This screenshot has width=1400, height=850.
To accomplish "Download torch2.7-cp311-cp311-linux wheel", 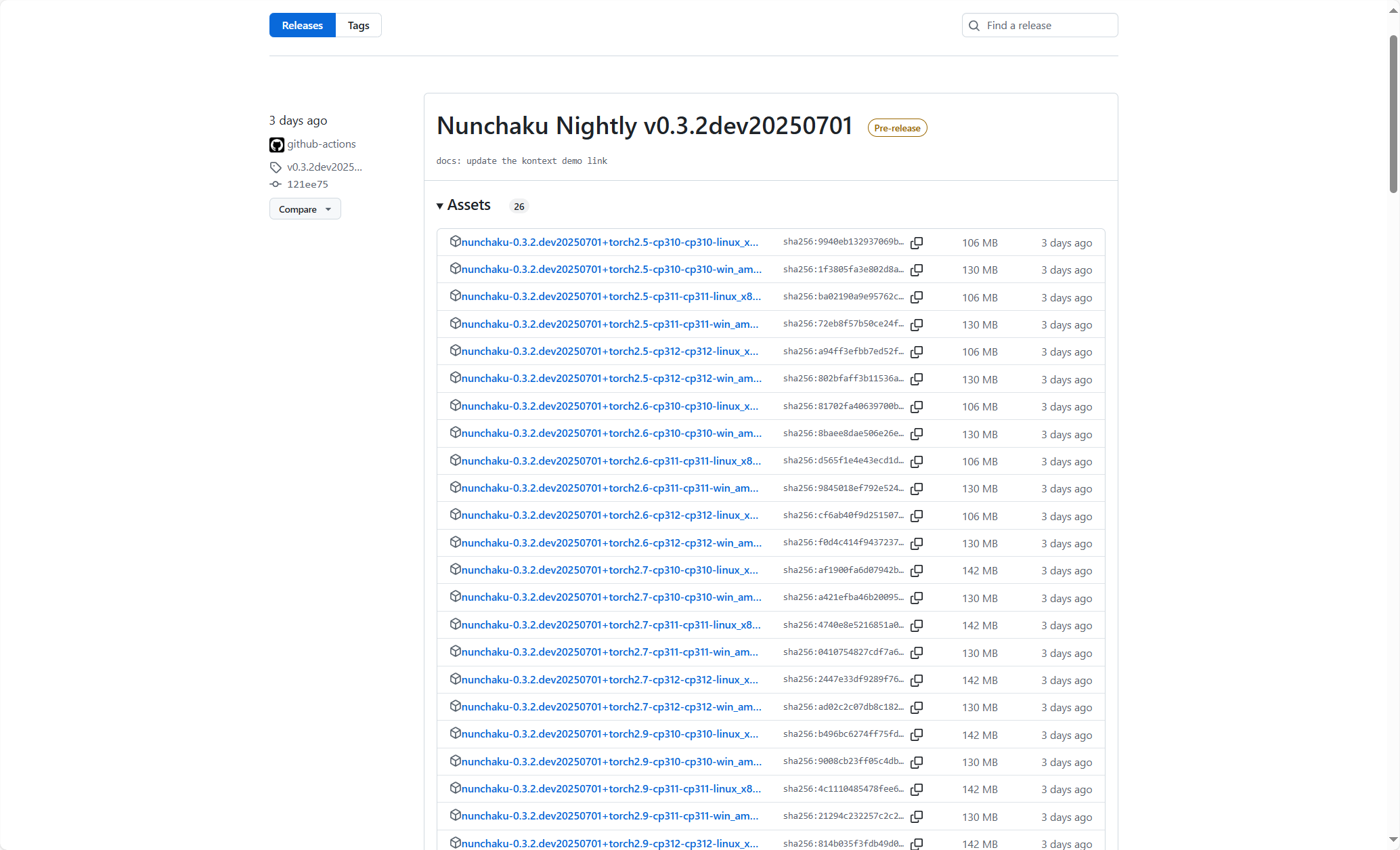I will 611,625.
